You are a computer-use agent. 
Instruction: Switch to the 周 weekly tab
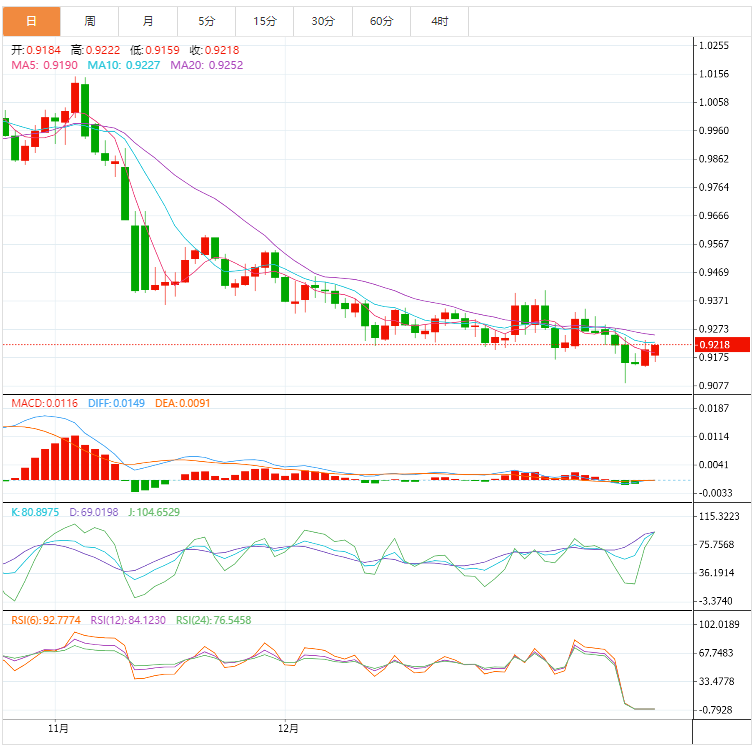coord(90,21)
